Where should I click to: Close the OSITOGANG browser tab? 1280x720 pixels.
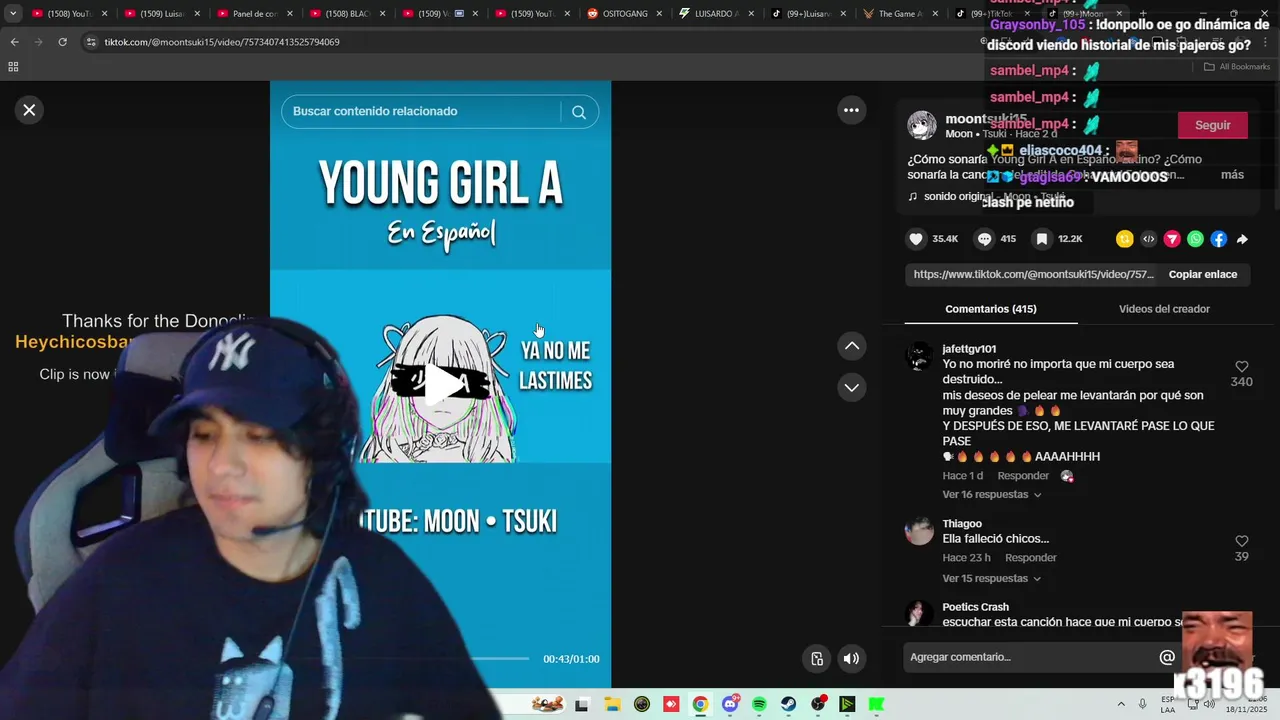660,14
